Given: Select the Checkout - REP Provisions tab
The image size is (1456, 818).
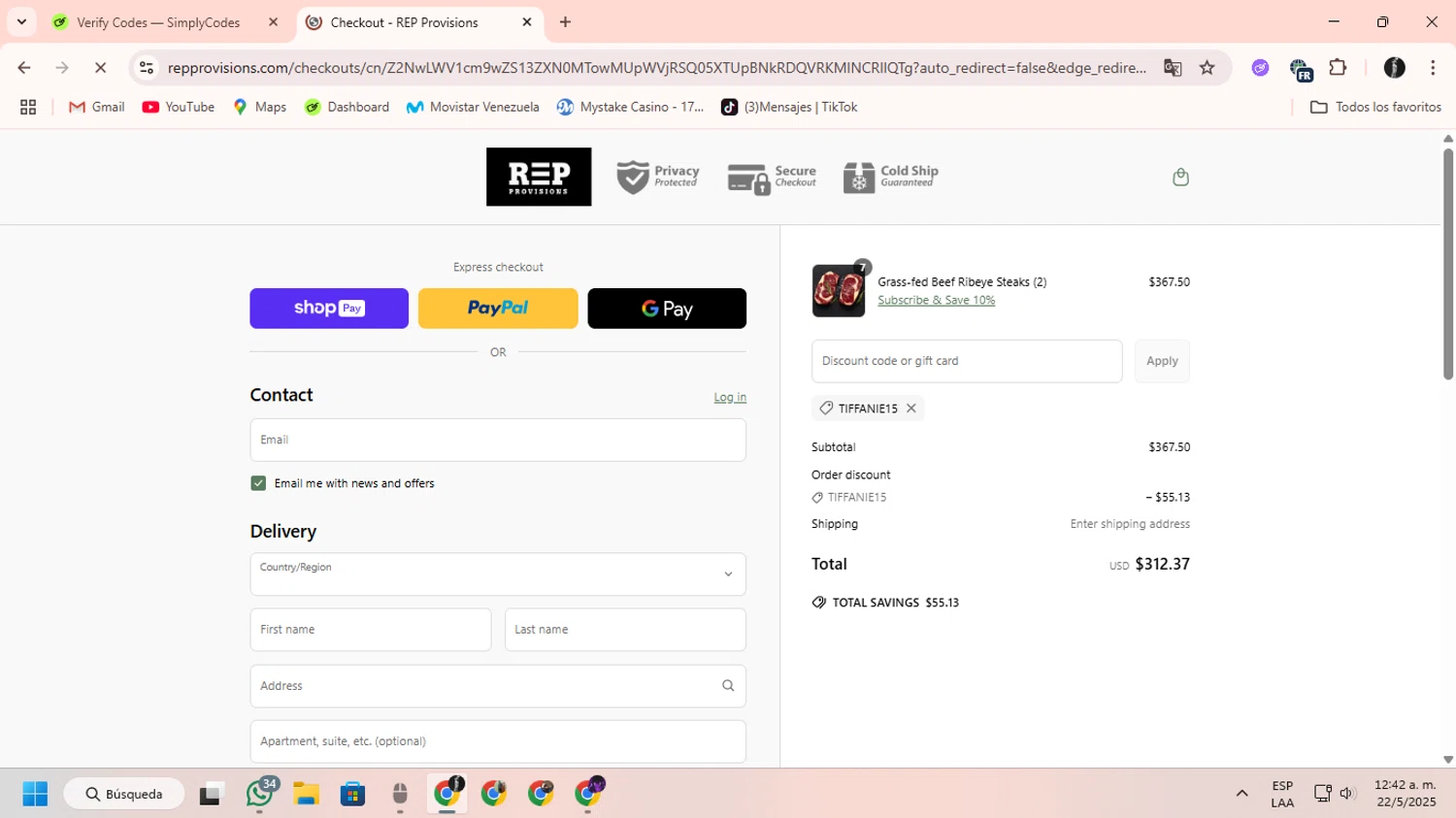Looking at the screenshot, I should click(404, 22).
